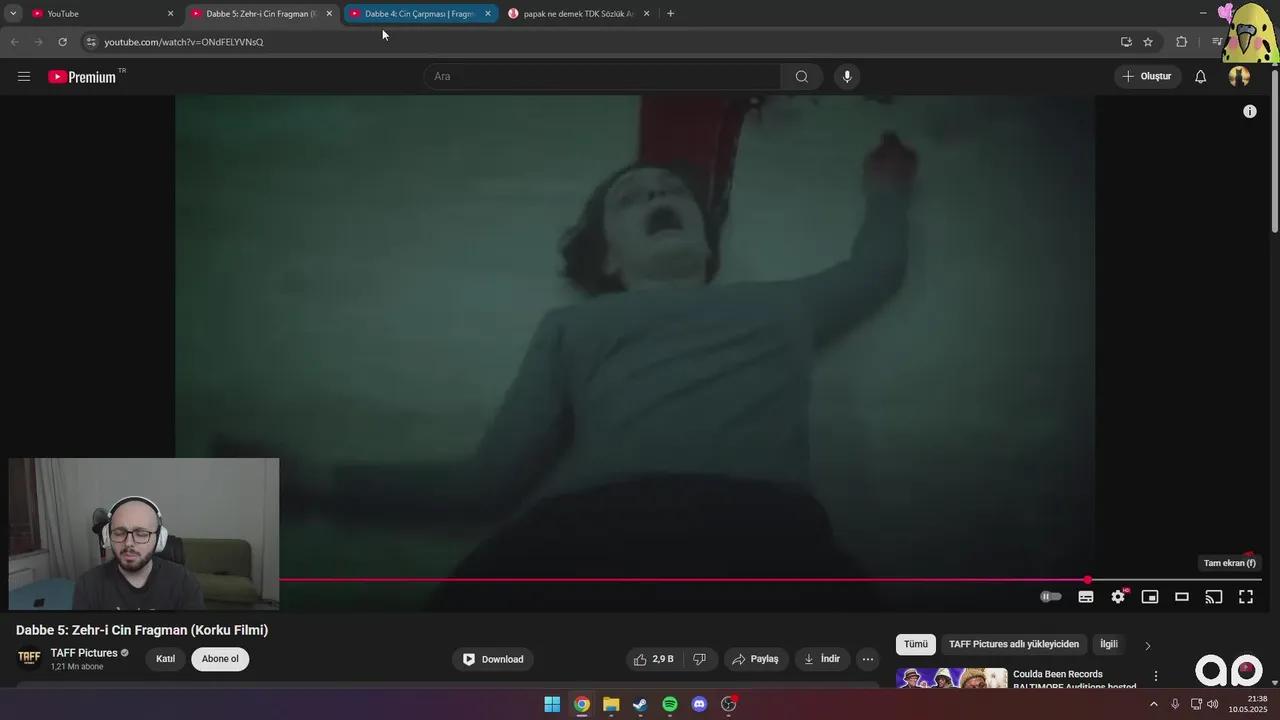Open player settings gear
The width and height of the screenshot is (1280, 720).
click(x=1118, y=597)
